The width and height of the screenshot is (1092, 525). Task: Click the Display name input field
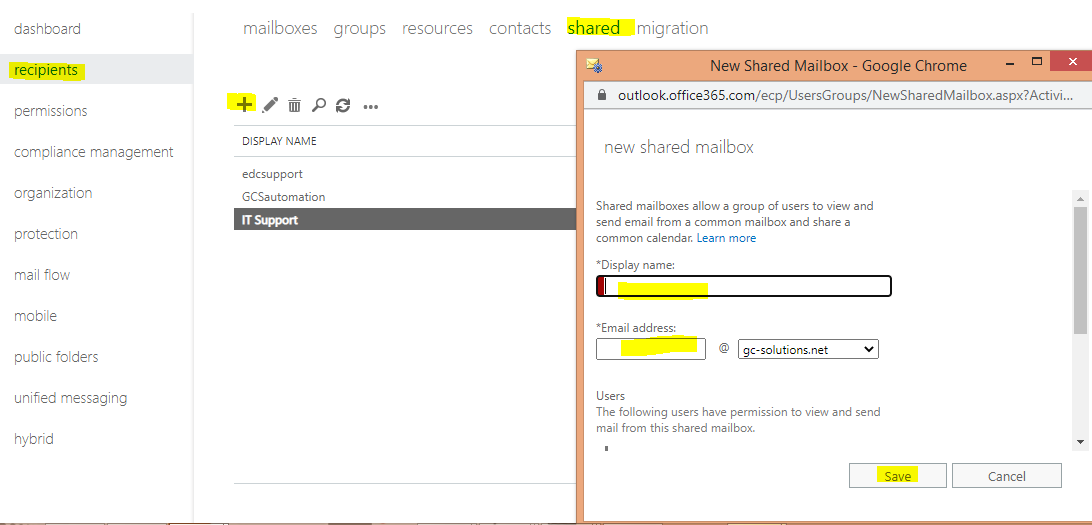744,286
